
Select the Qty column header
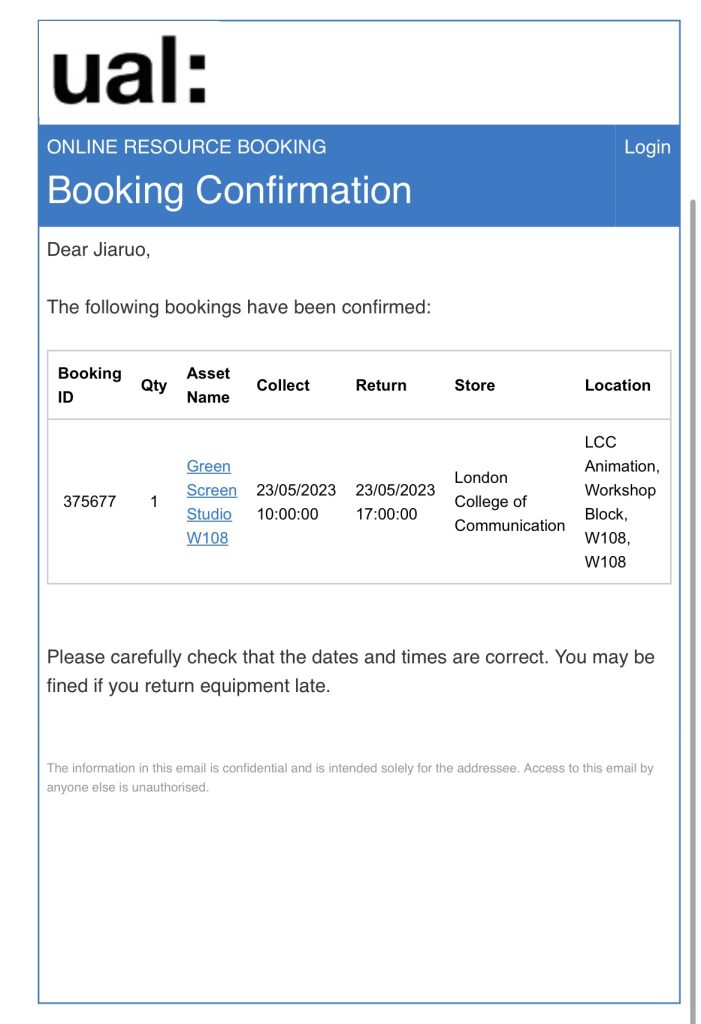[x=154, y=385]
